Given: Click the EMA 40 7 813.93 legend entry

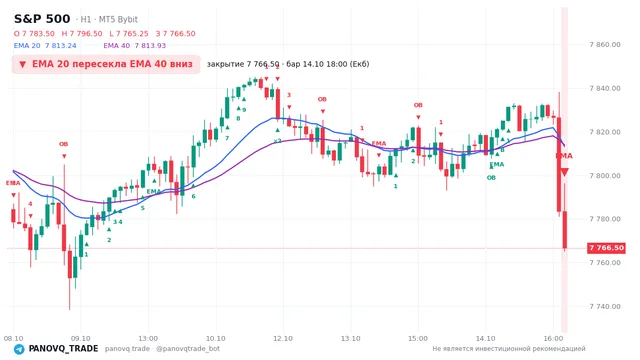Looking at the screenshot, I should pyautogui.click(x=135, y=45).
